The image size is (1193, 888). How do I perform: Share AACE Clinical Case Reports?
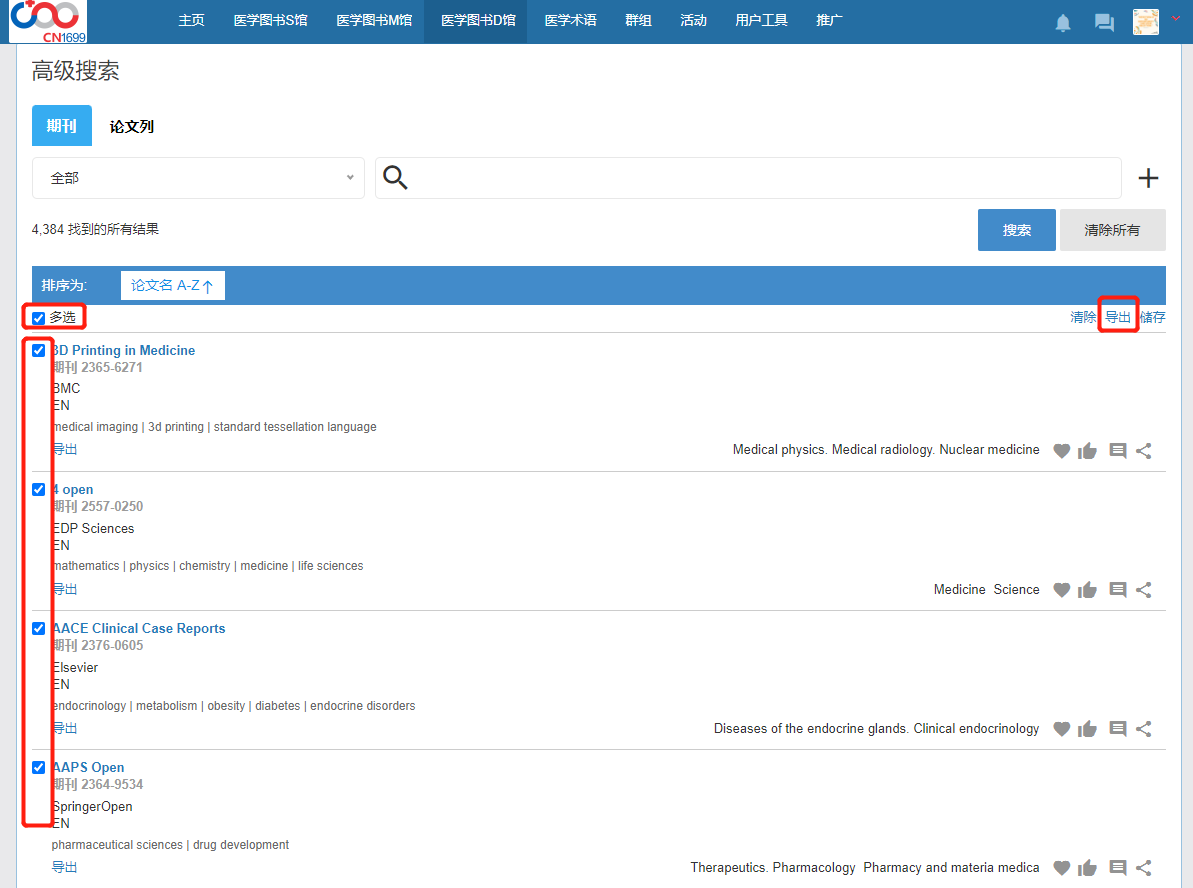pyautogui.click(x=1144, y=729)
